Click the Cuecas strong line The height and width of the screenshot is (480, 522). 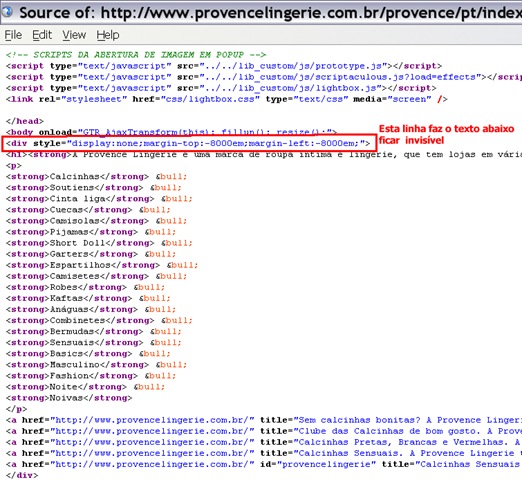pos(88,210)
